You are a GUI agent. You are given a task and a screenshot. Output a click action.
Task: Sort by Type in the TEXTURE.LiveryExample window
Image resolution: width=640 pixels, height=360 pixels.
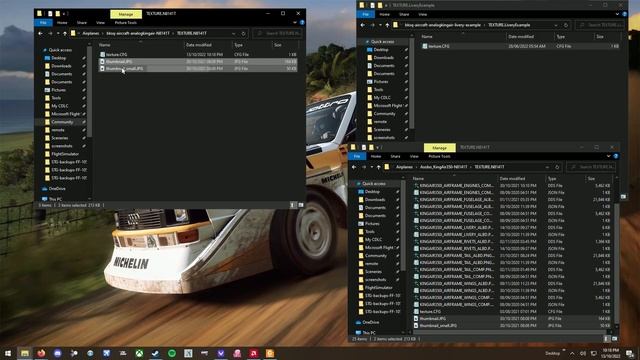pos(560,37)
